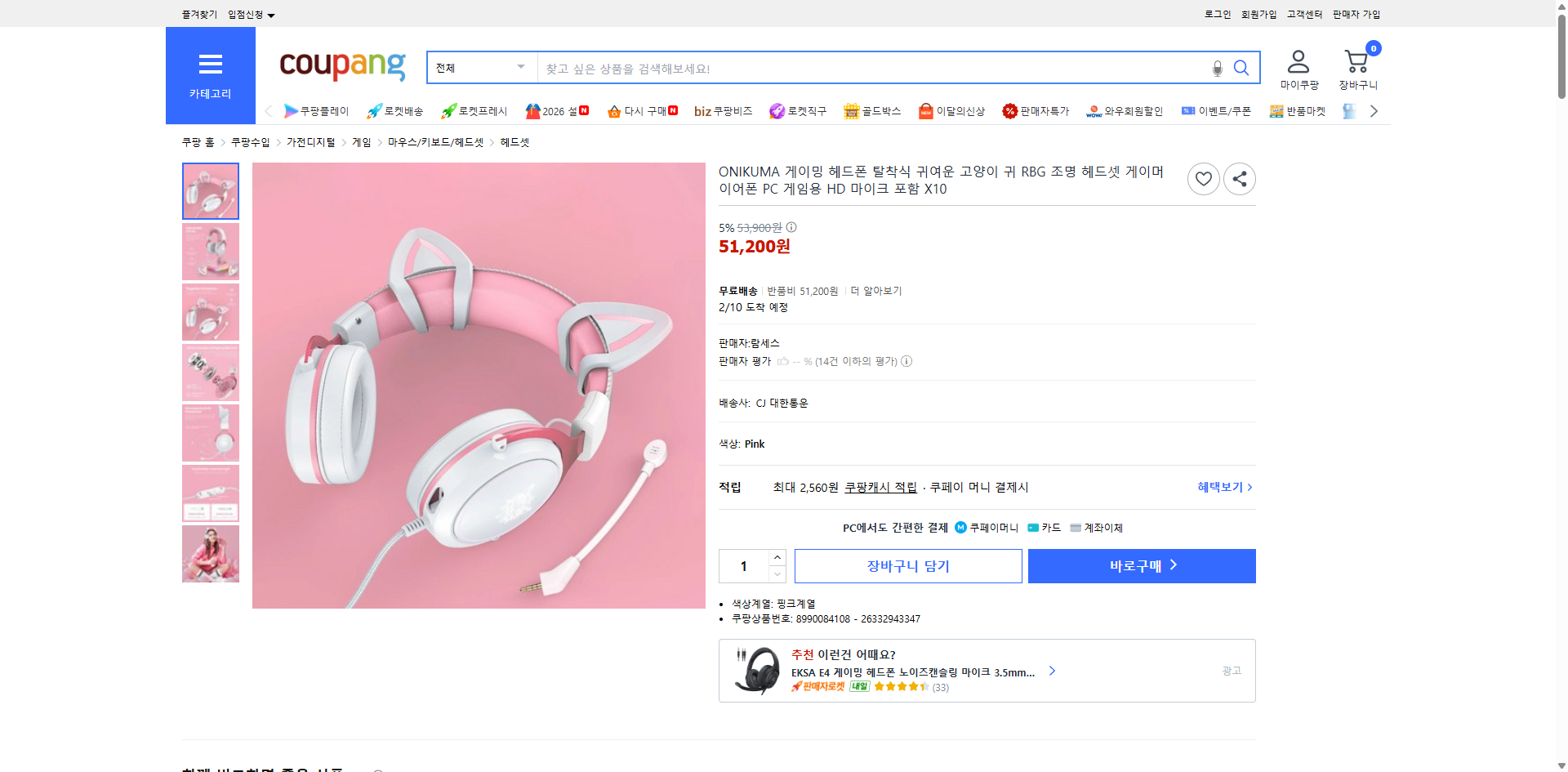
Task: Expand the 입점신청 dropdown arrow
Action: pyautogui.click(x=272, y=14)
